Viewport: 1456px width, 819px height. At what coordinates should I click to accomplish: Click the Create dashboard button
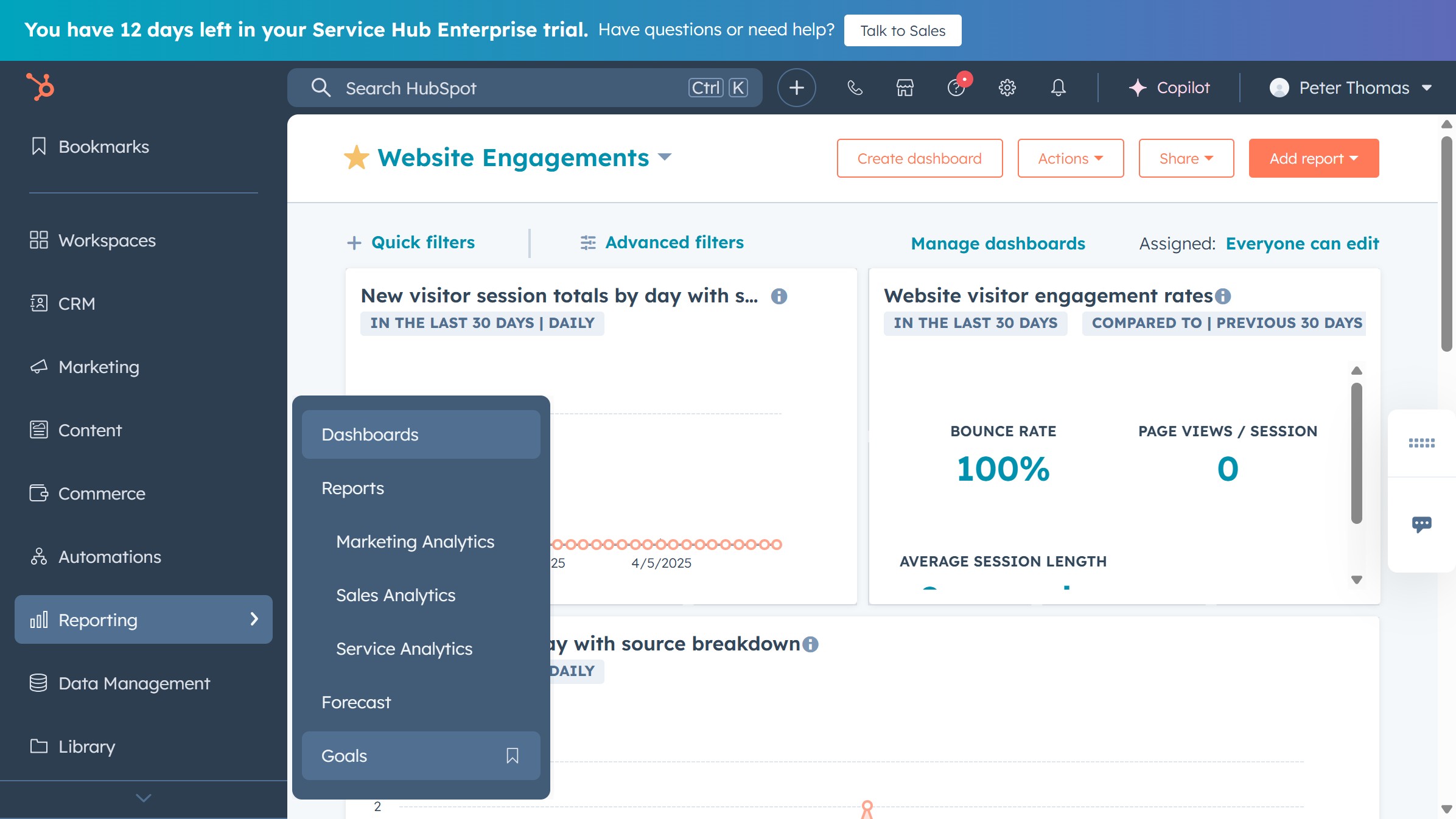pyautogui.click(x=919, y=158)
